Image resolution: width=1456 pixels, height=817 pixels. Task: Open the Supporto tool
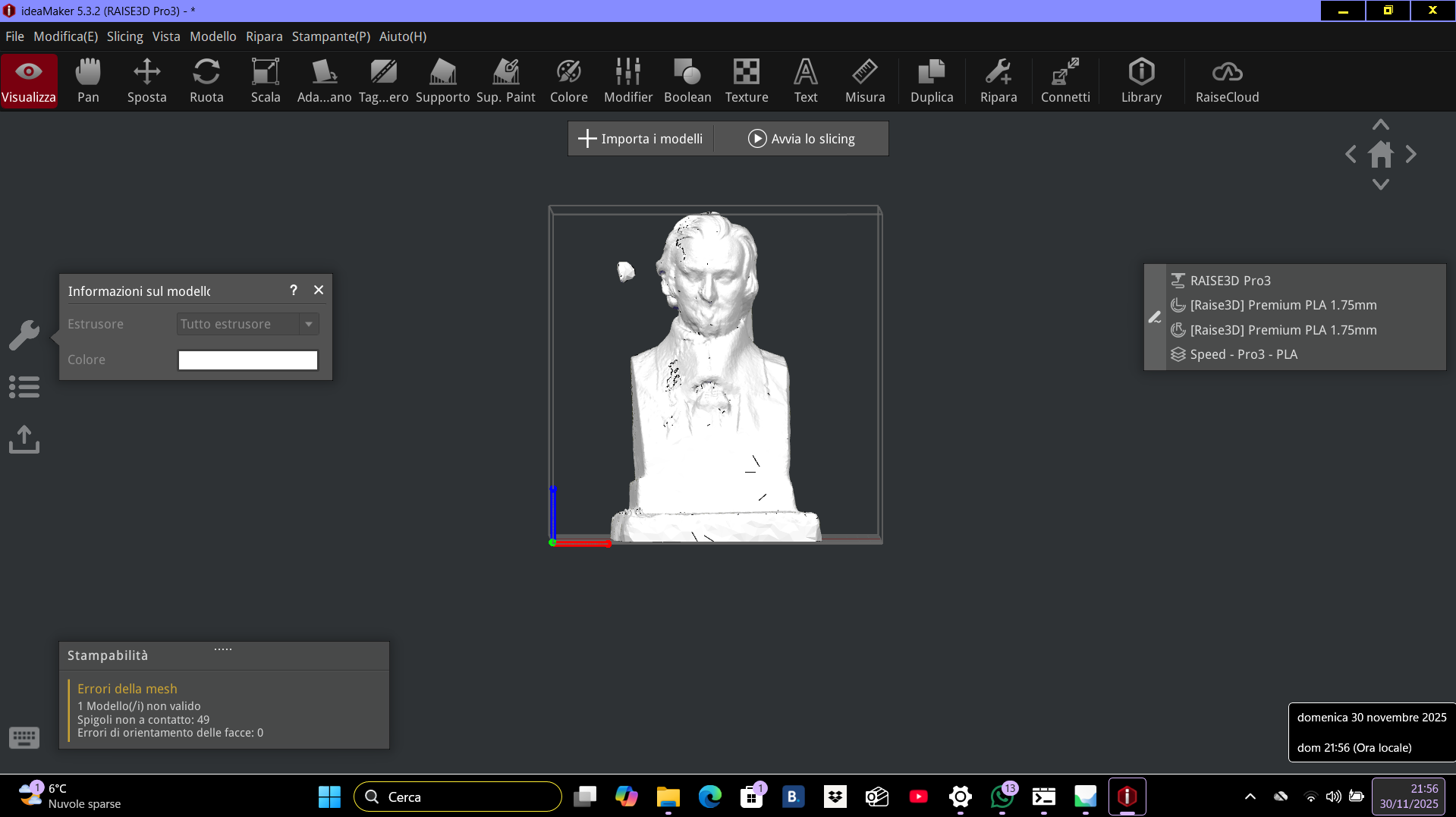442,81
